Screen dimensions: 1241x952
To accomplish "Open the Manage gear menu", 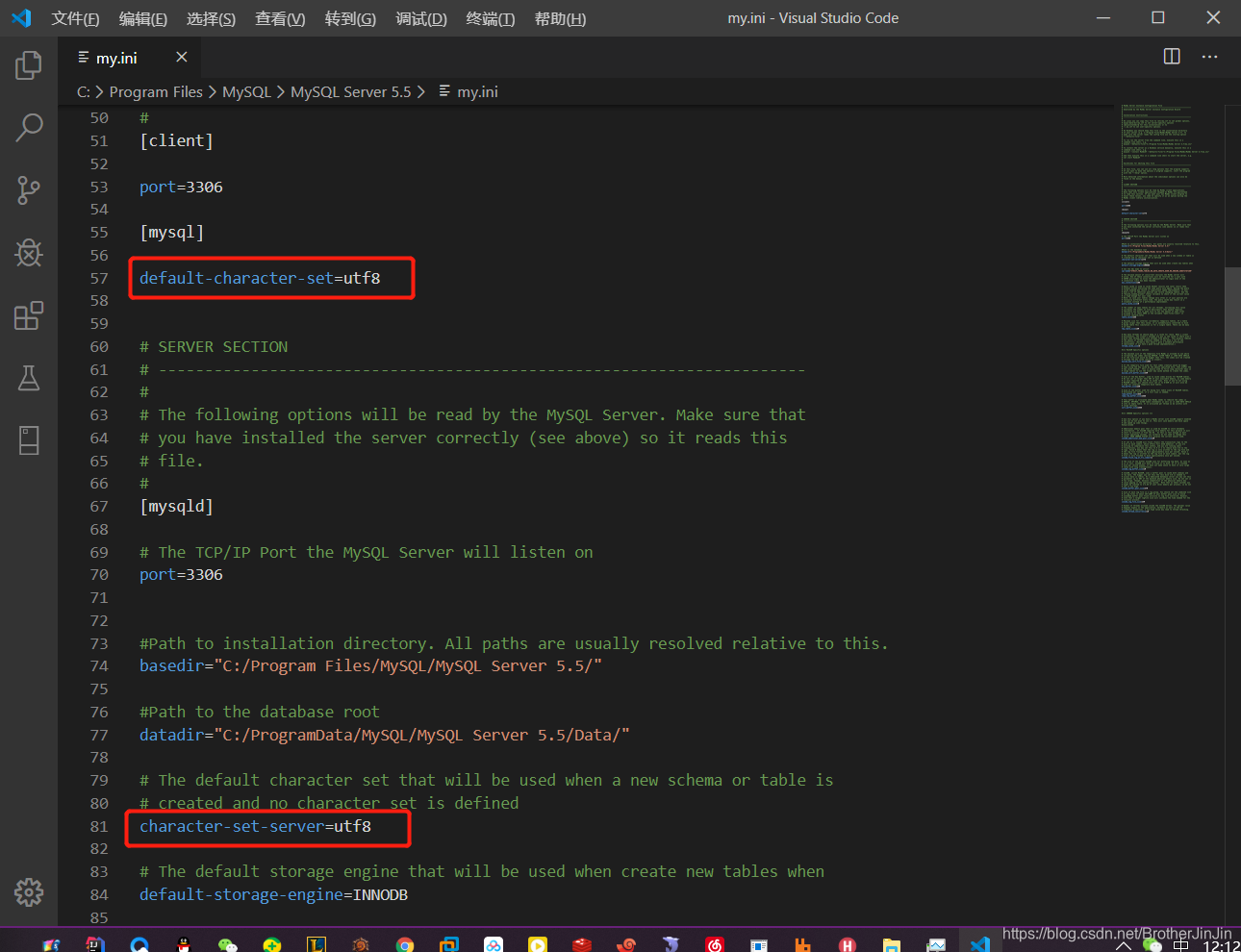I will tap(29, 892).
